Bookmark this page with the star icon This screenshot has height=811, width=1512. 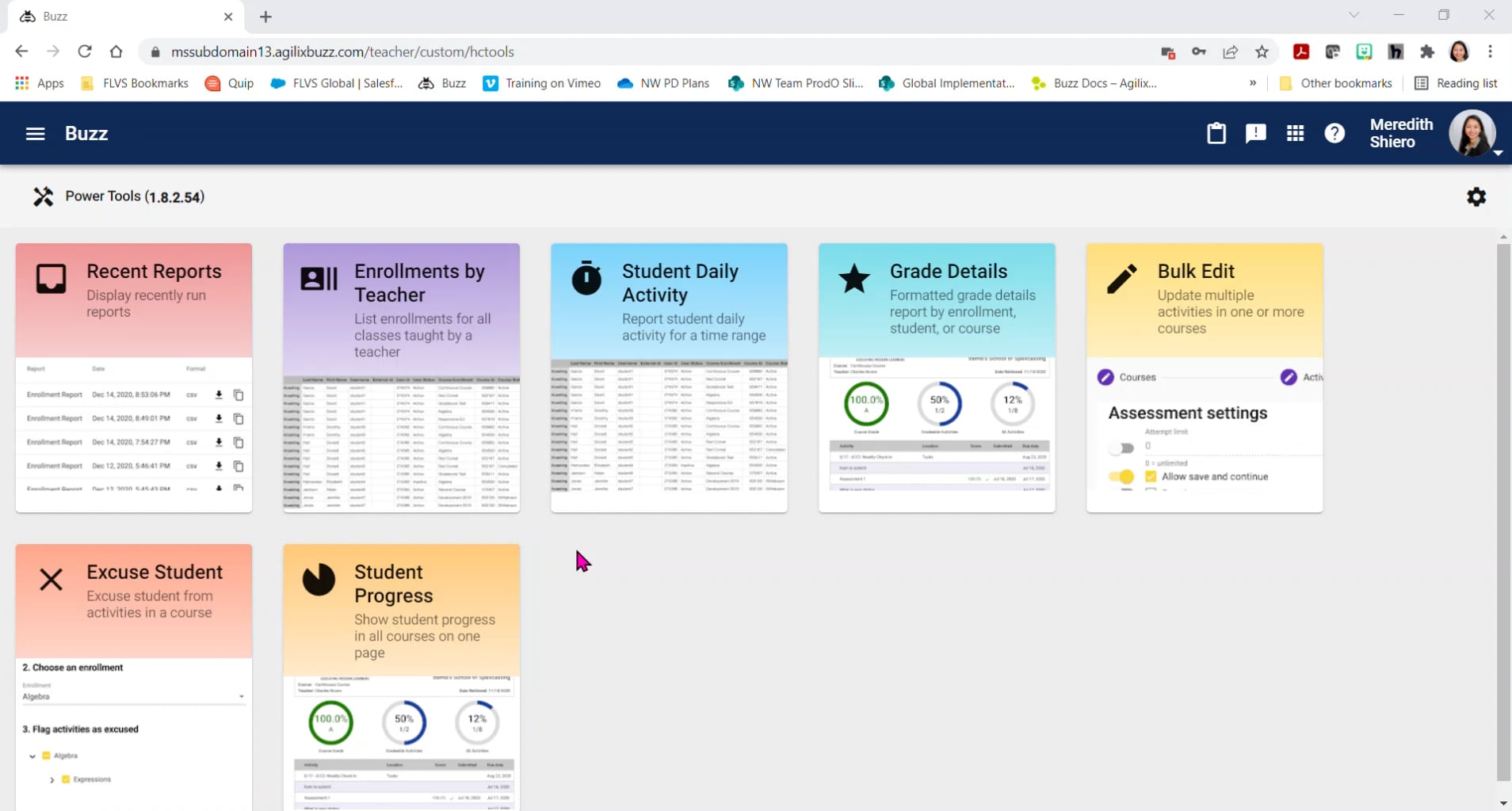click(x=1262, y=52)
